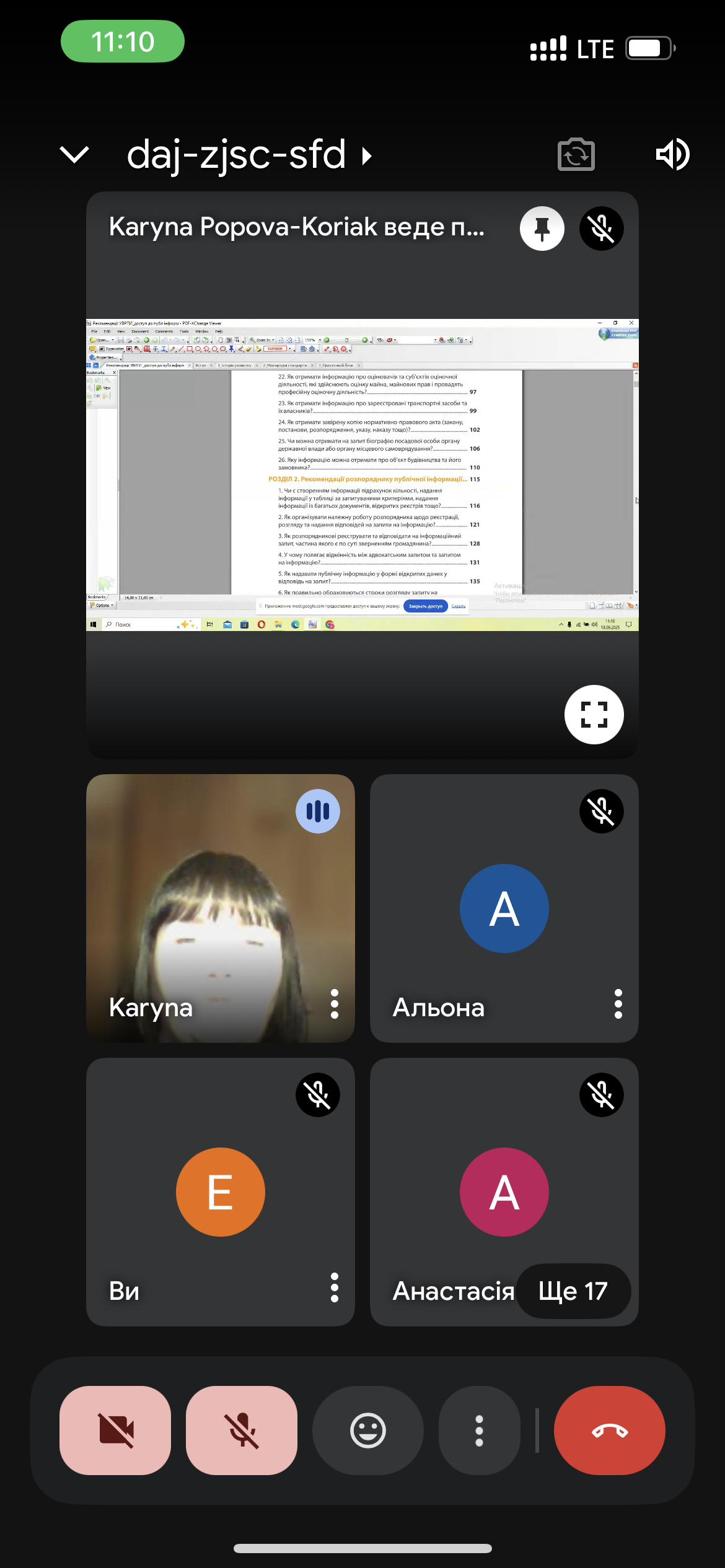This screenshot has width=725, height=1568.
Task: Open the emoji reactions button
Action: (368, 1431)
